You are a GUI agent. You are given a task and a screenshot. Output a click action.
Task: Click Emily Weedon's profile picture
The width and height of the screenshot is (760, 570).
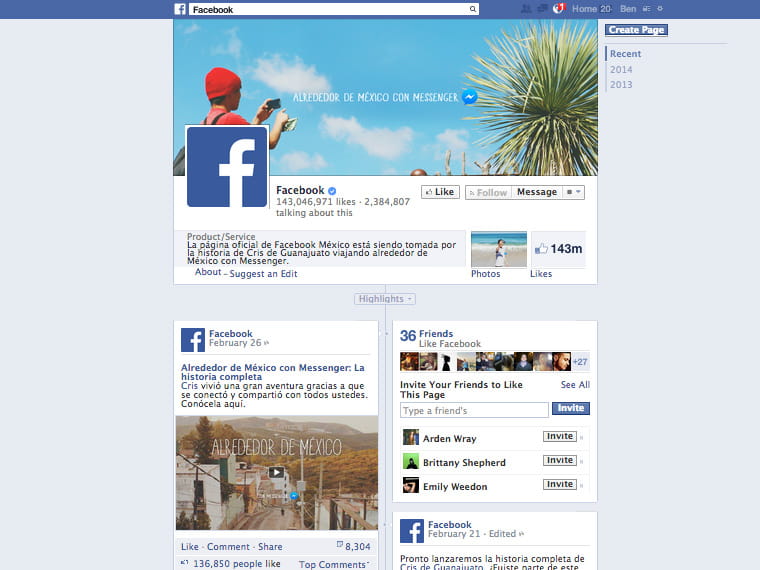click(411, 485)
